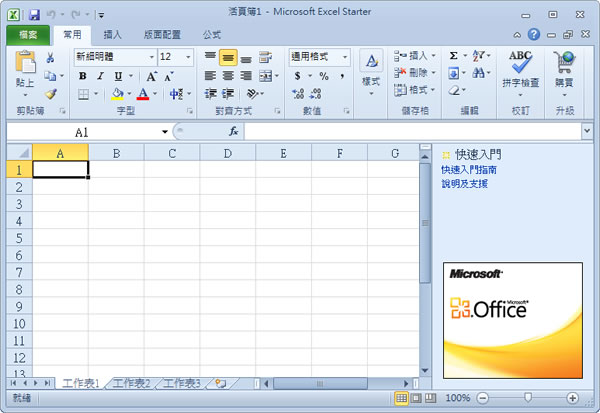600x413 pixels.
Task: Activate the Format Painter brush
Action: tap(51, 94)
